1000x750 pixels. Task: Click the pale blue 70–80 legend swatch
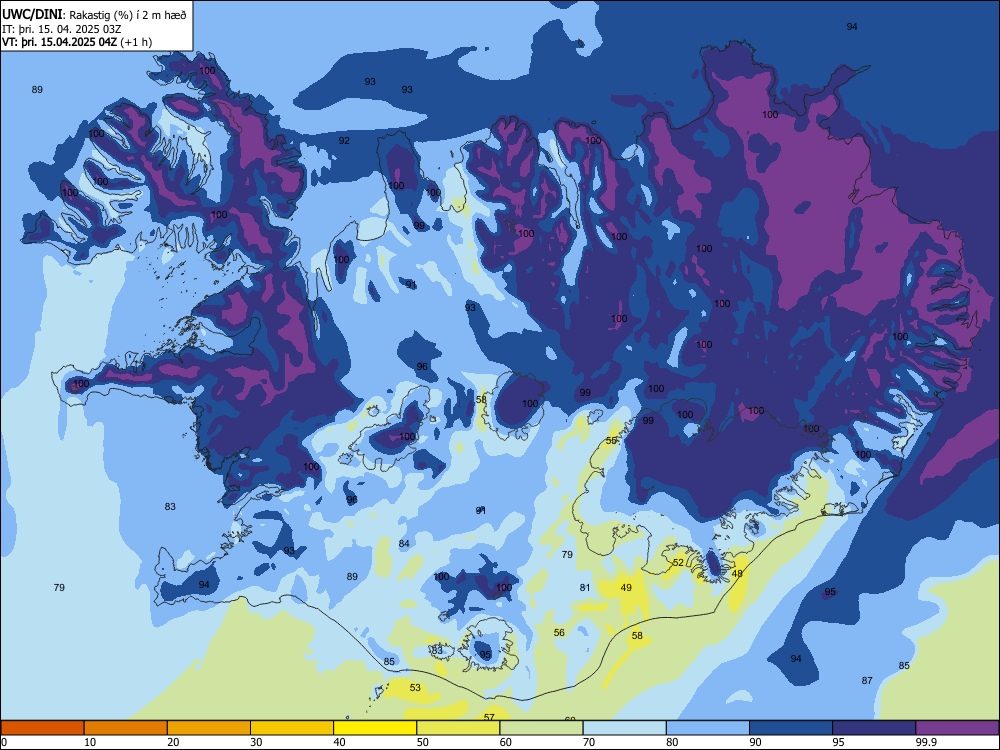(x=624, y=728)
